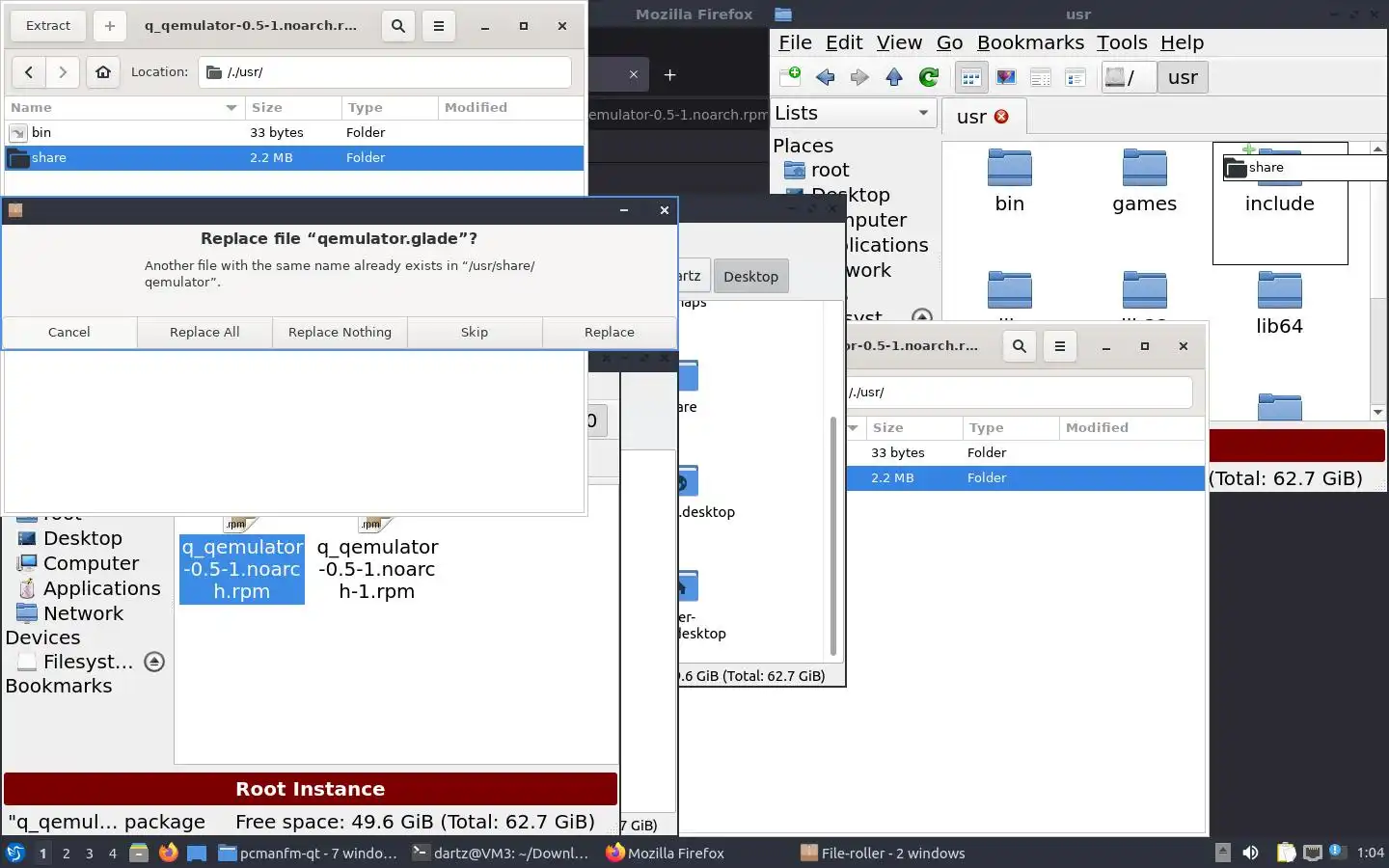This screenshot has width=1389, height=868.
Task: Reload the usr folder with the green refresh icon
Action: point(929,77)
